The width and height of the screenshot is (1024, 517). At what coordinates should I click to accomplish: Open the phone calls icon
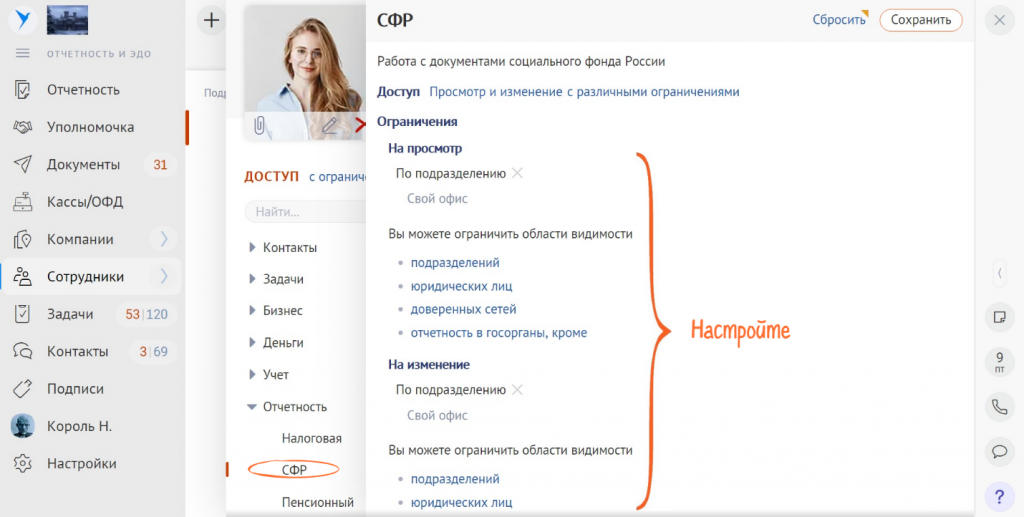998,407
